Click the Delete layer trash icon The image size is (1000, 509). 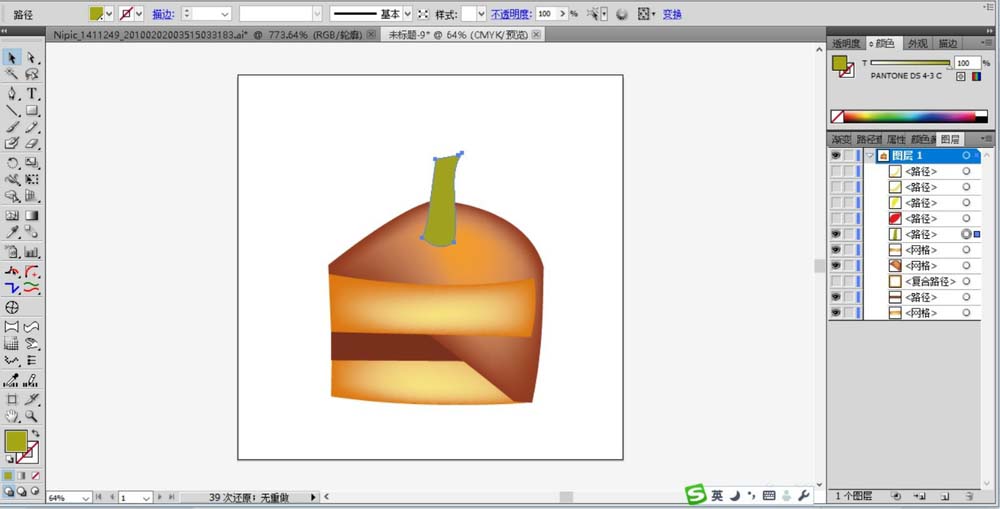(969, 495)
